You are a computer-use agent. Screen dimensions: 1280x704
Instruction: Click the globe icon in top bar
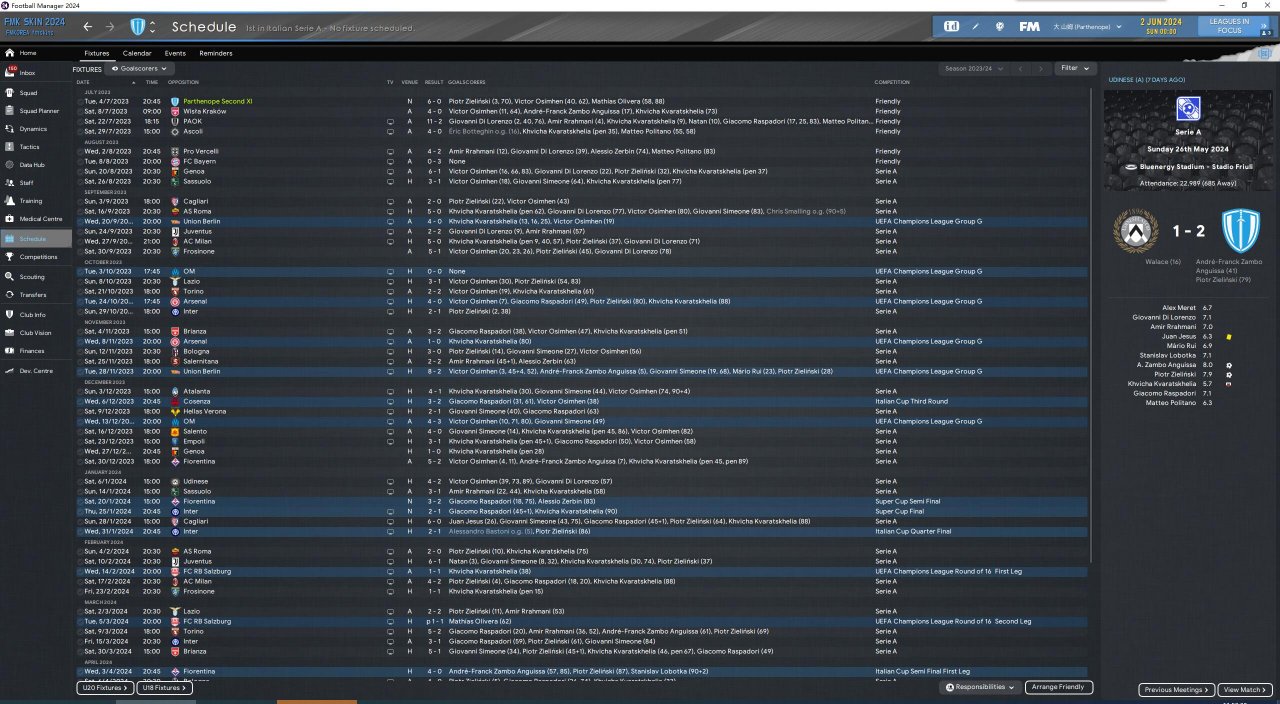click(1000, 26)
